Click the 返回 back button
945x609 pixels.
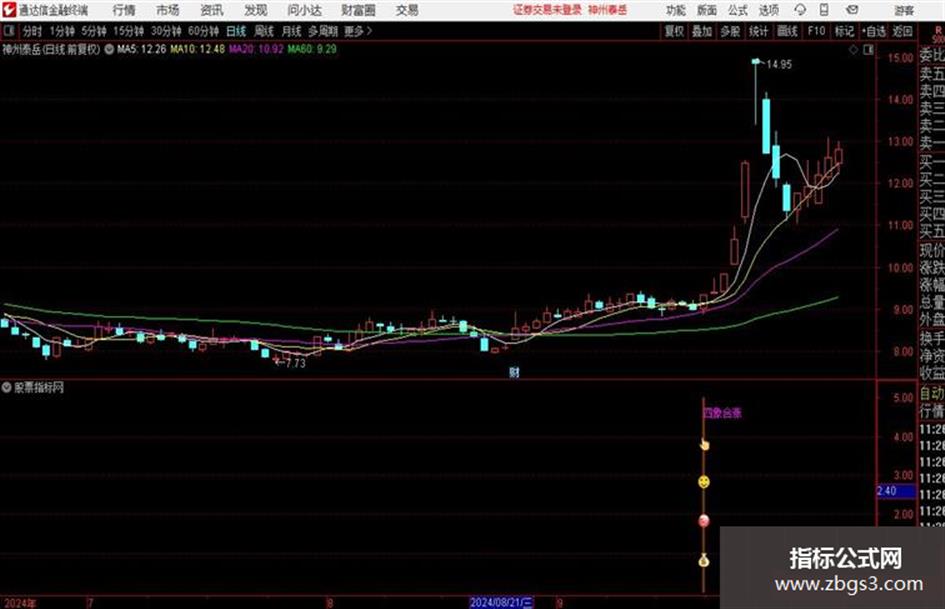902,31
